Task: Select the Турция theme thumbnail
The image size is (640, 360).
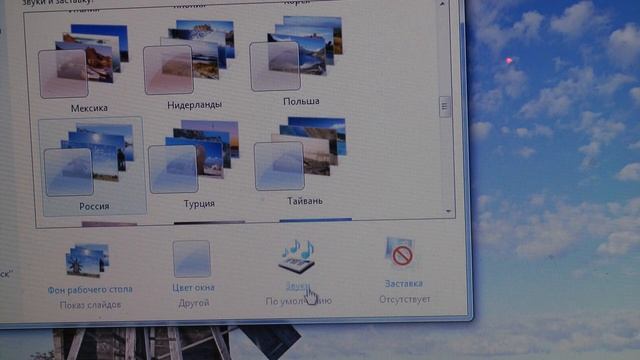Action: click(x=193, y=157)
